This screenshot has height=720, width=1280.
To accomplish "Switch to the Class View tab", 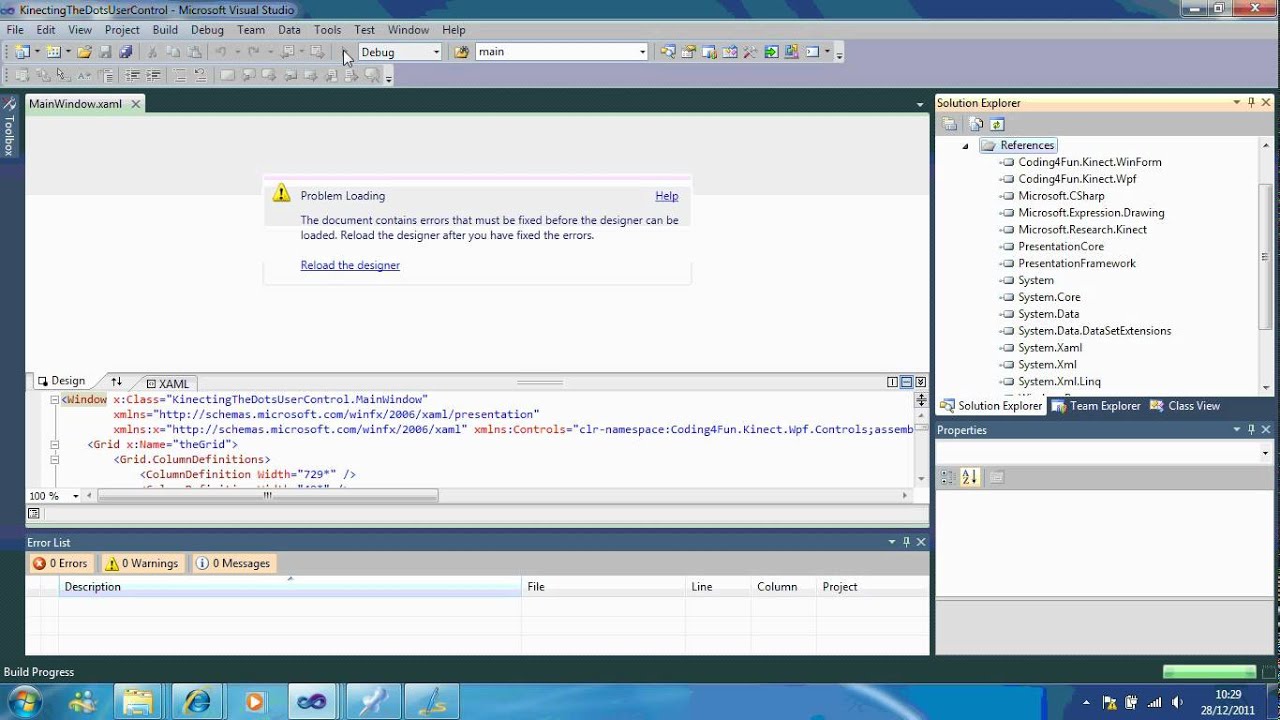I will point(1185,406).
